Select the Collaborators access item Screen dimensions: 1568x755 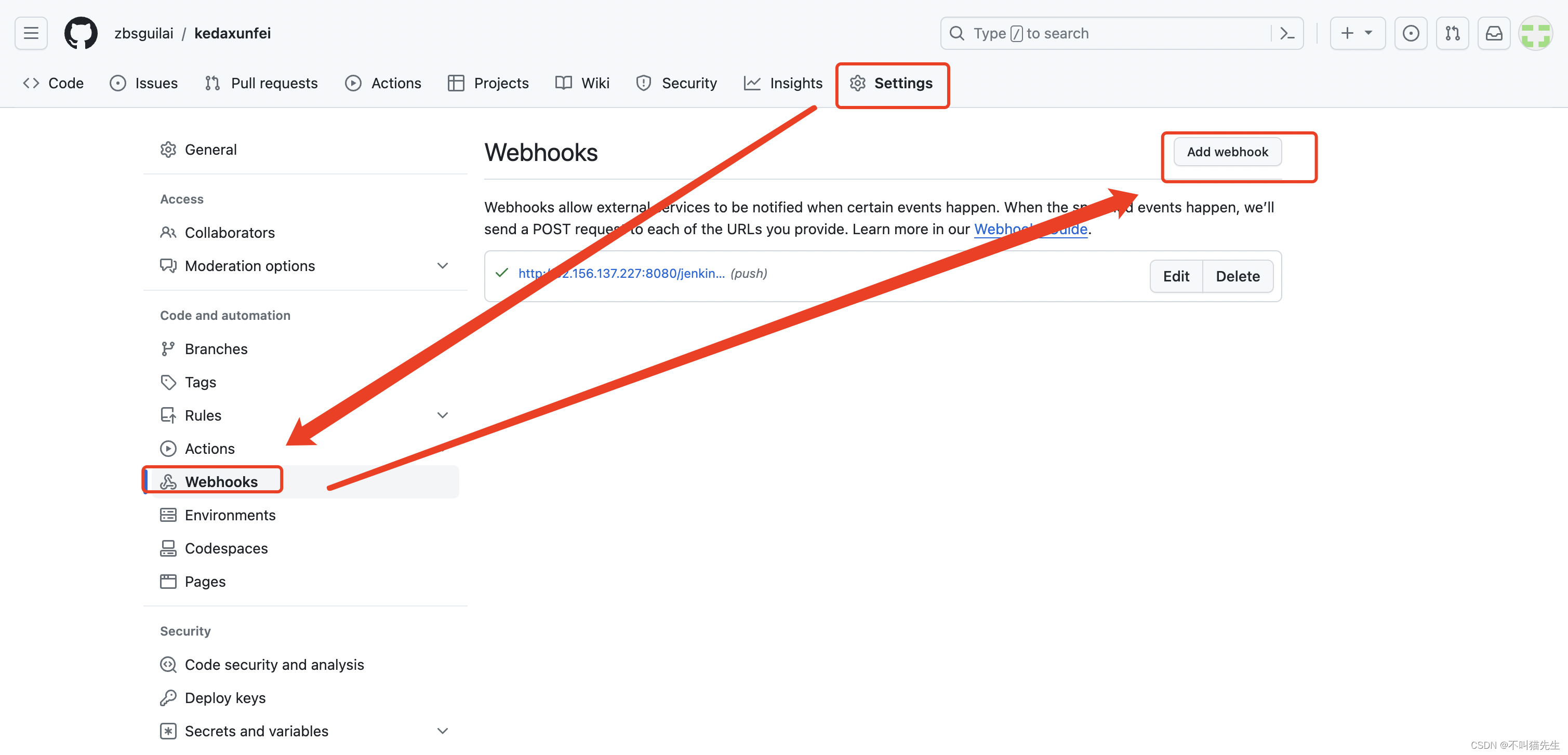(x=229, y=232)
